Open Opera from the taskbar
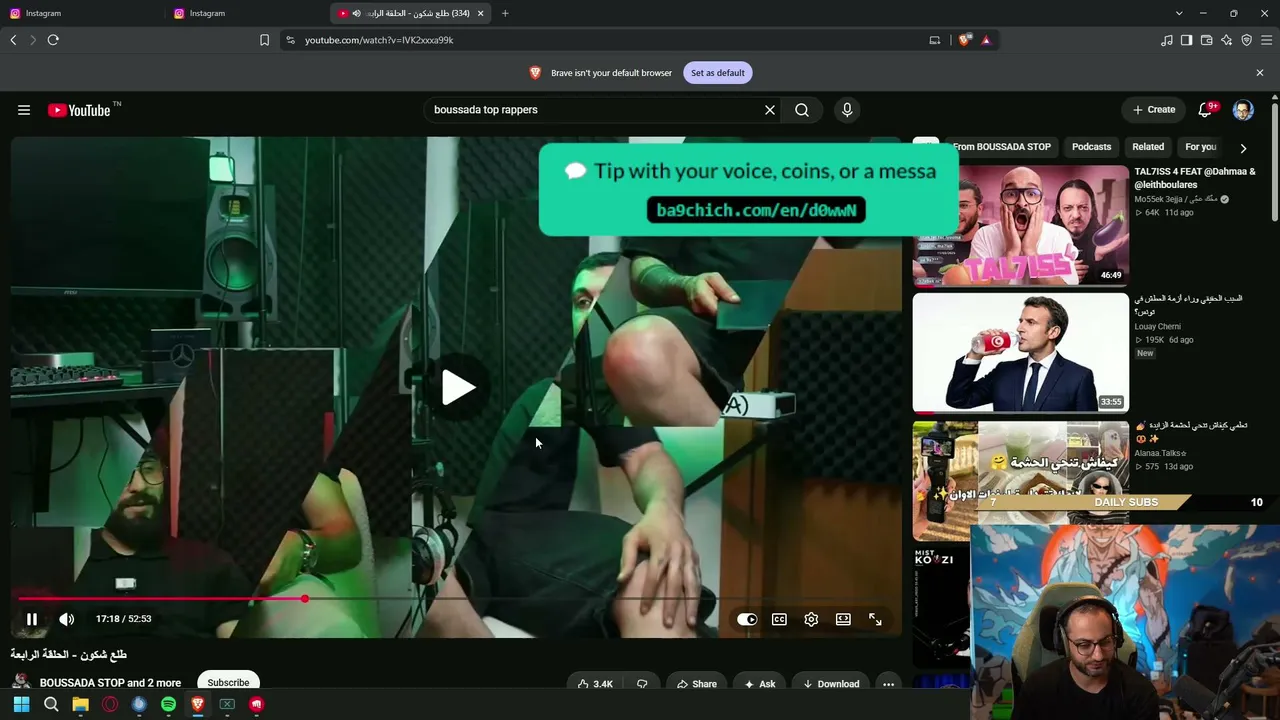 [110, 704]
